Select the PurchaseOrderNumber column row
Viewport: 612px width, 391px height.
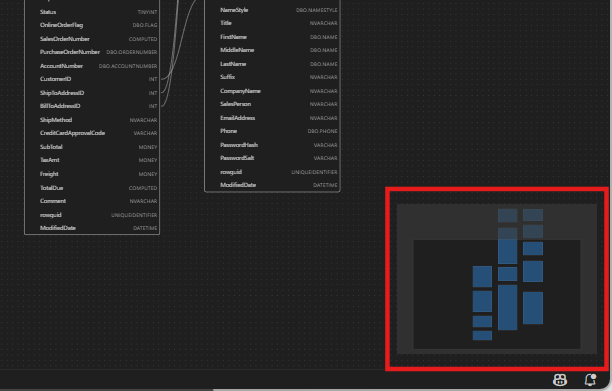[x=92, y=52]
